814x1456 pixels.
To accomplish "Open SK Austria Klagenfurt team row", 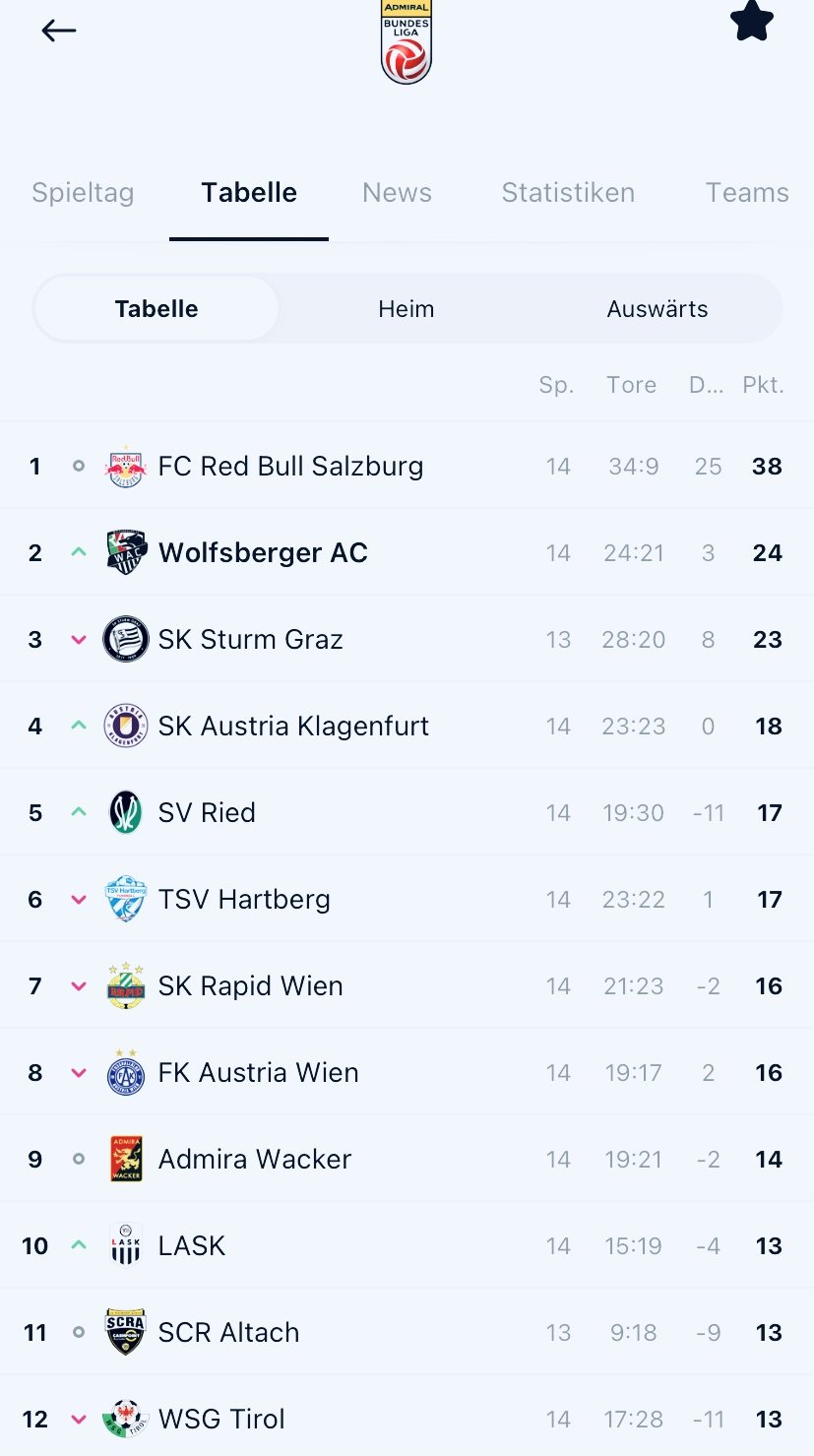I will [x=407, y=726].
